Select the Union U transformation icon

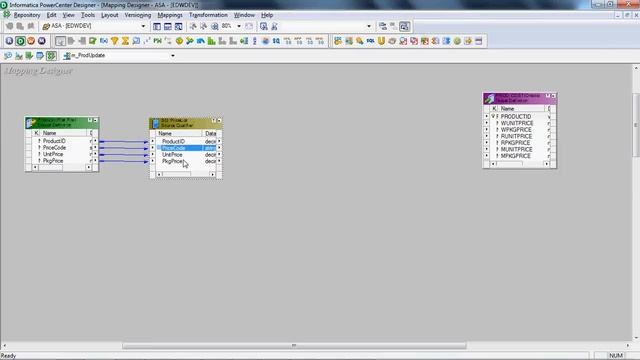381,41
